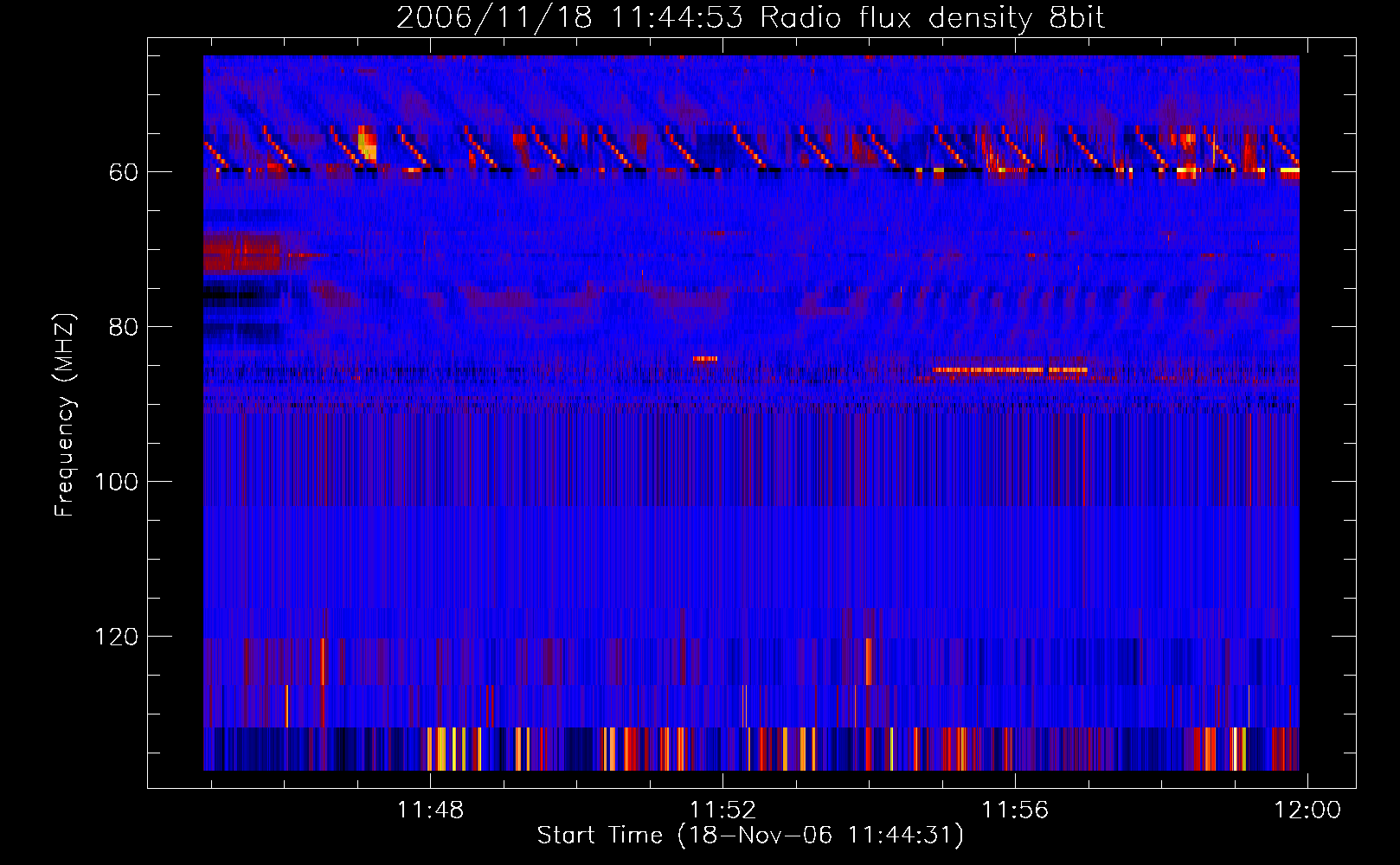Viewport: 1400px width, 865px height.
Task: Click the 'Frequency (MHZ)' y-axis label
Action: [65, 414]
